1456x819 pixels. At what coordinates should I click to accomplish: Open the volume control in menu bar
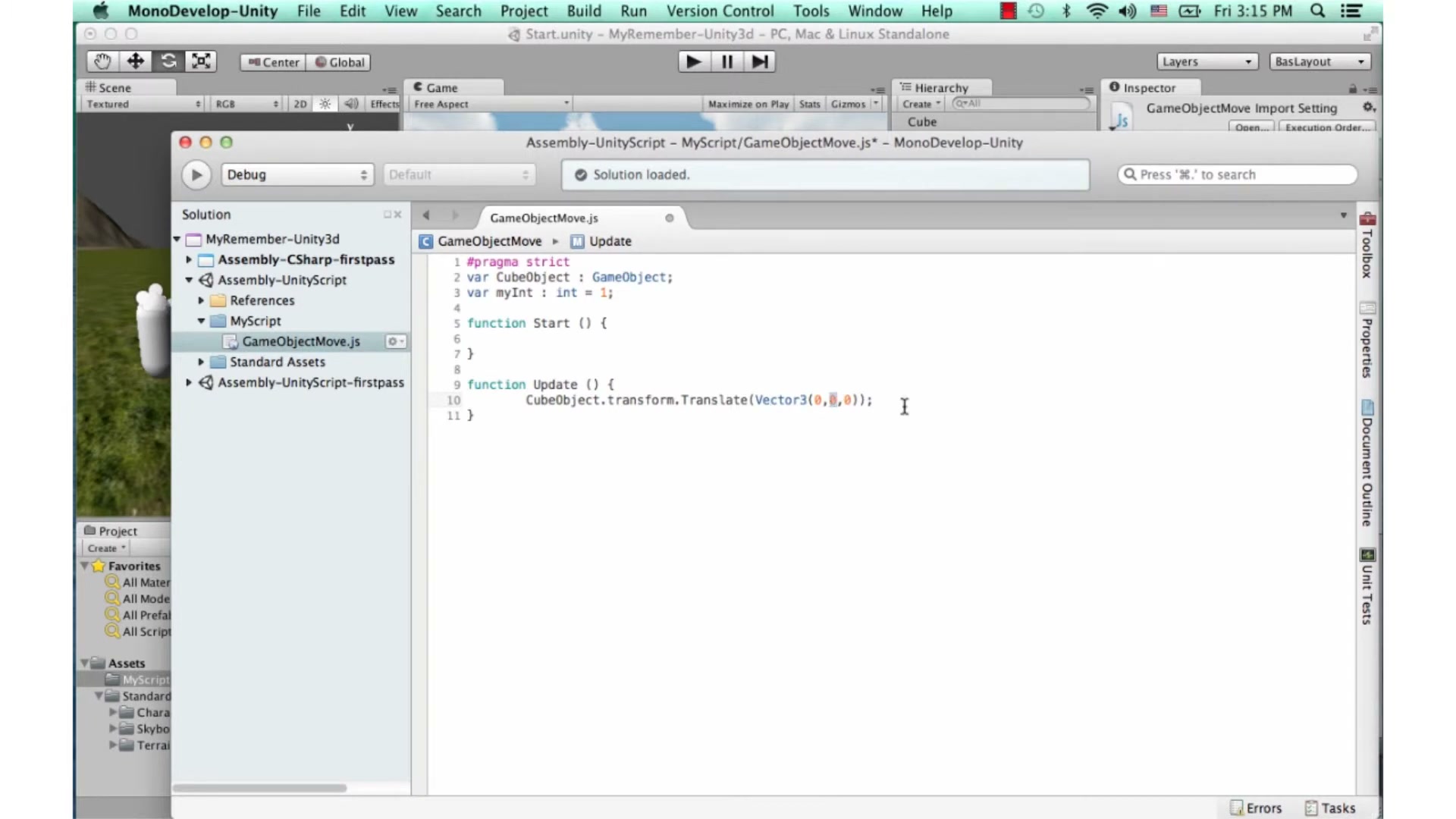click(x=1128, y=11)
